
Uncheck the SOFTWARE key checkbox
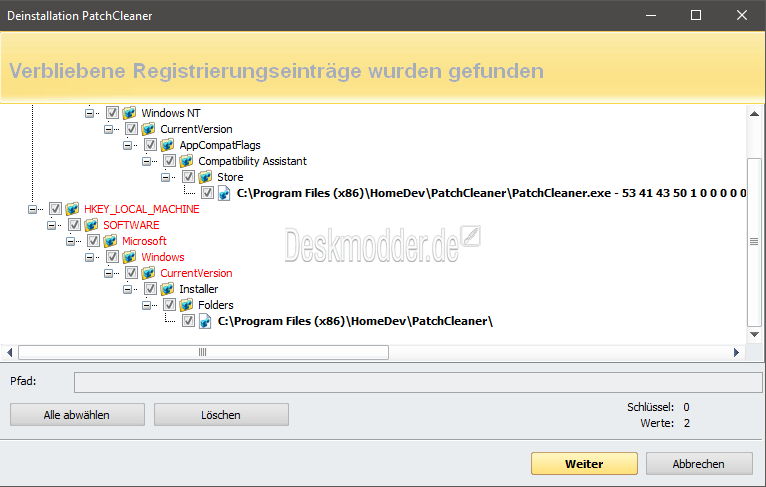(74, 225)
